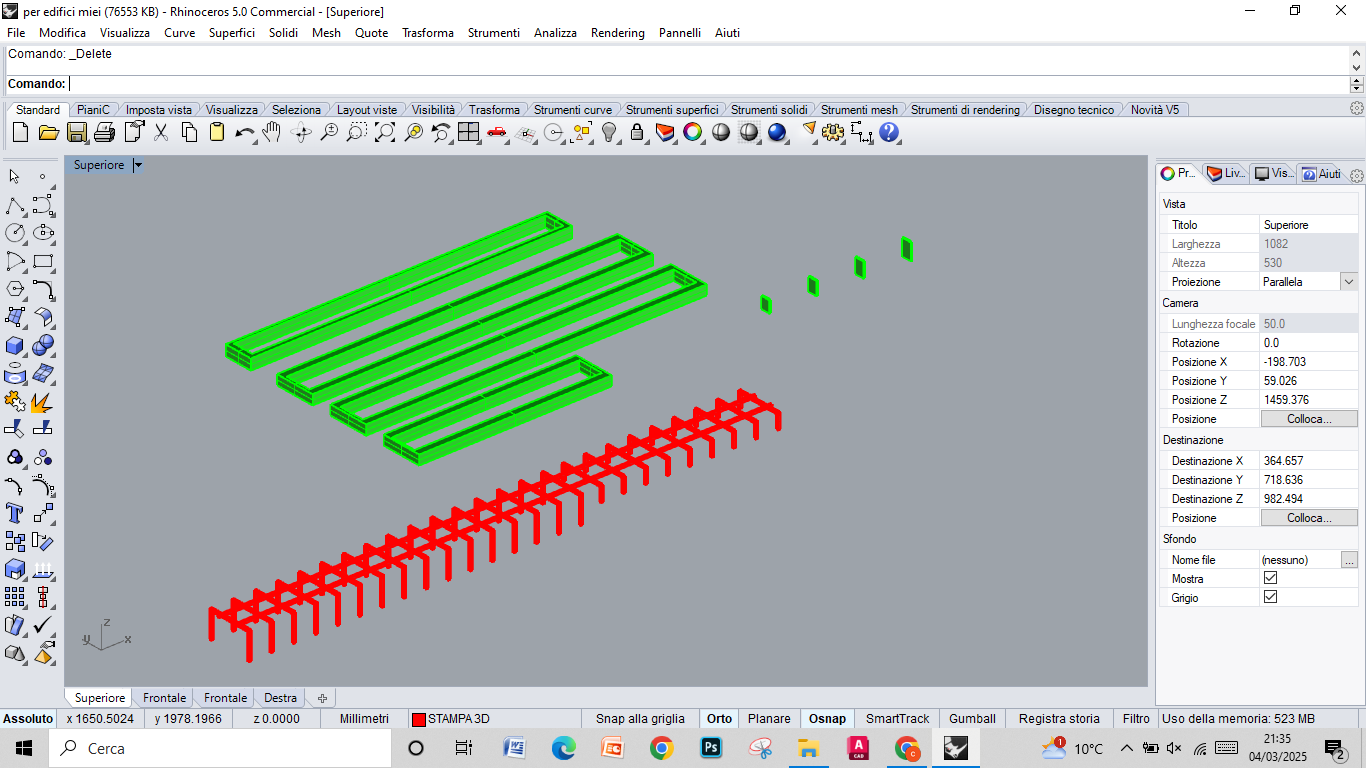Toggle Gumball in status bar
Image resolution: width=1366 pixels, height=768 pixels.
click(x=972, y=718)
